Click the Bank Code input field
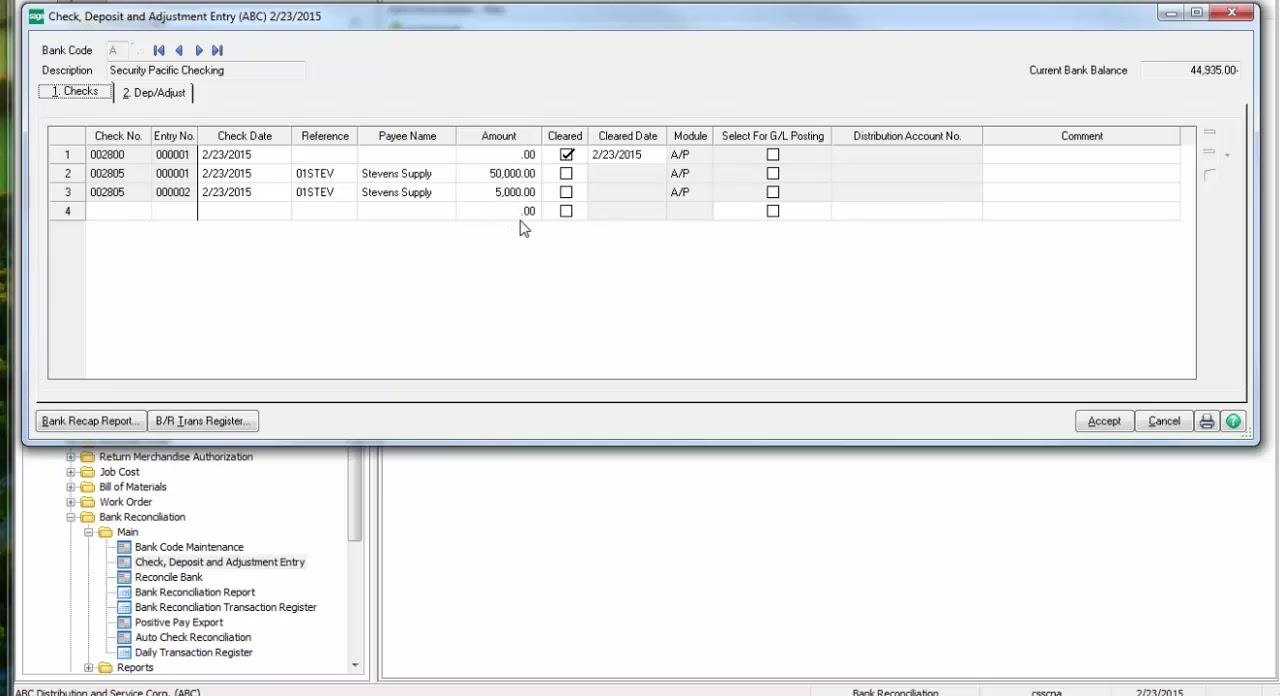Screen dimensions: 1280x696 [116, 50]
